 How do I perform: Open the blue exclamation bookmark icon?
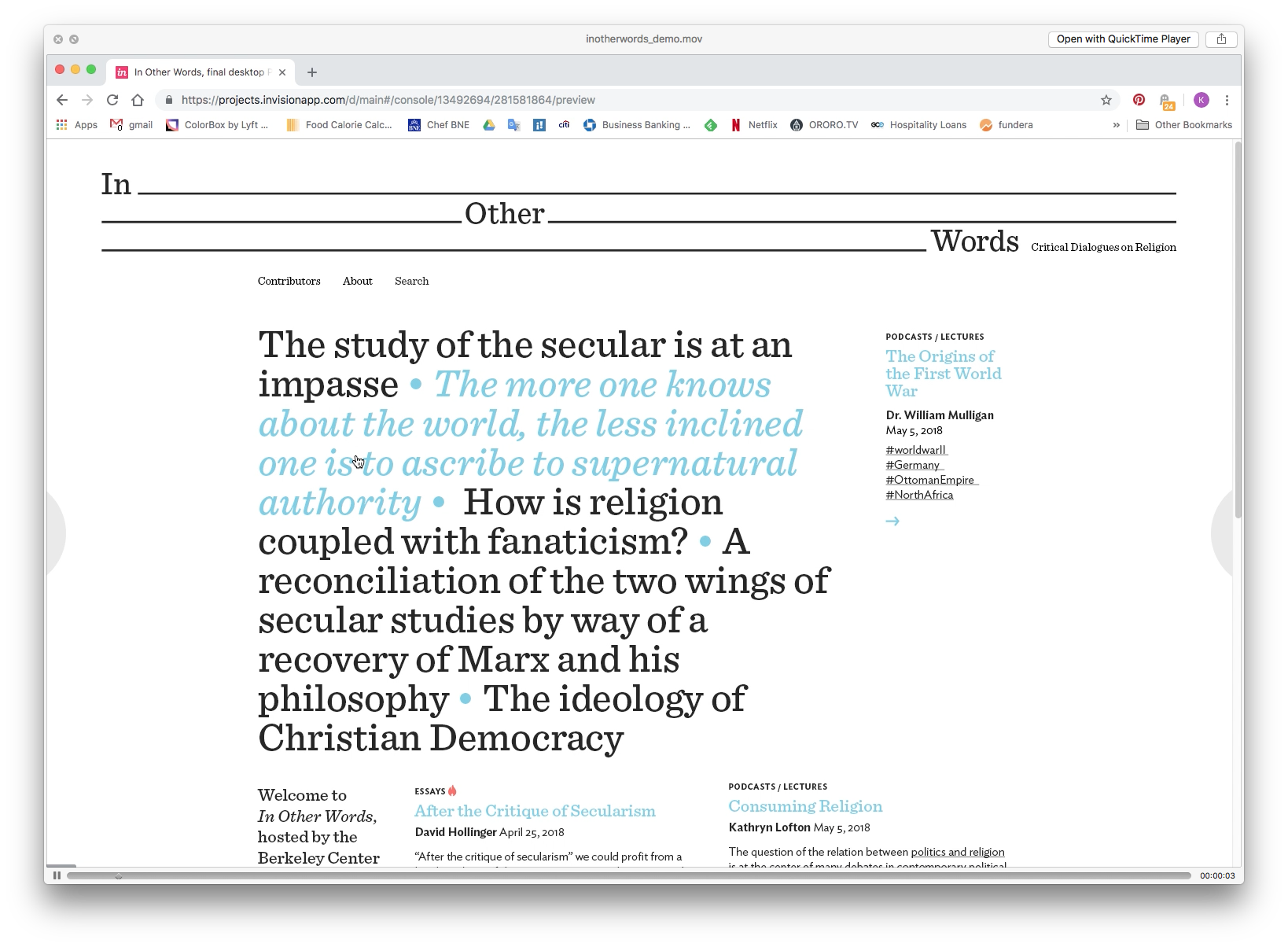coord(539,125)
